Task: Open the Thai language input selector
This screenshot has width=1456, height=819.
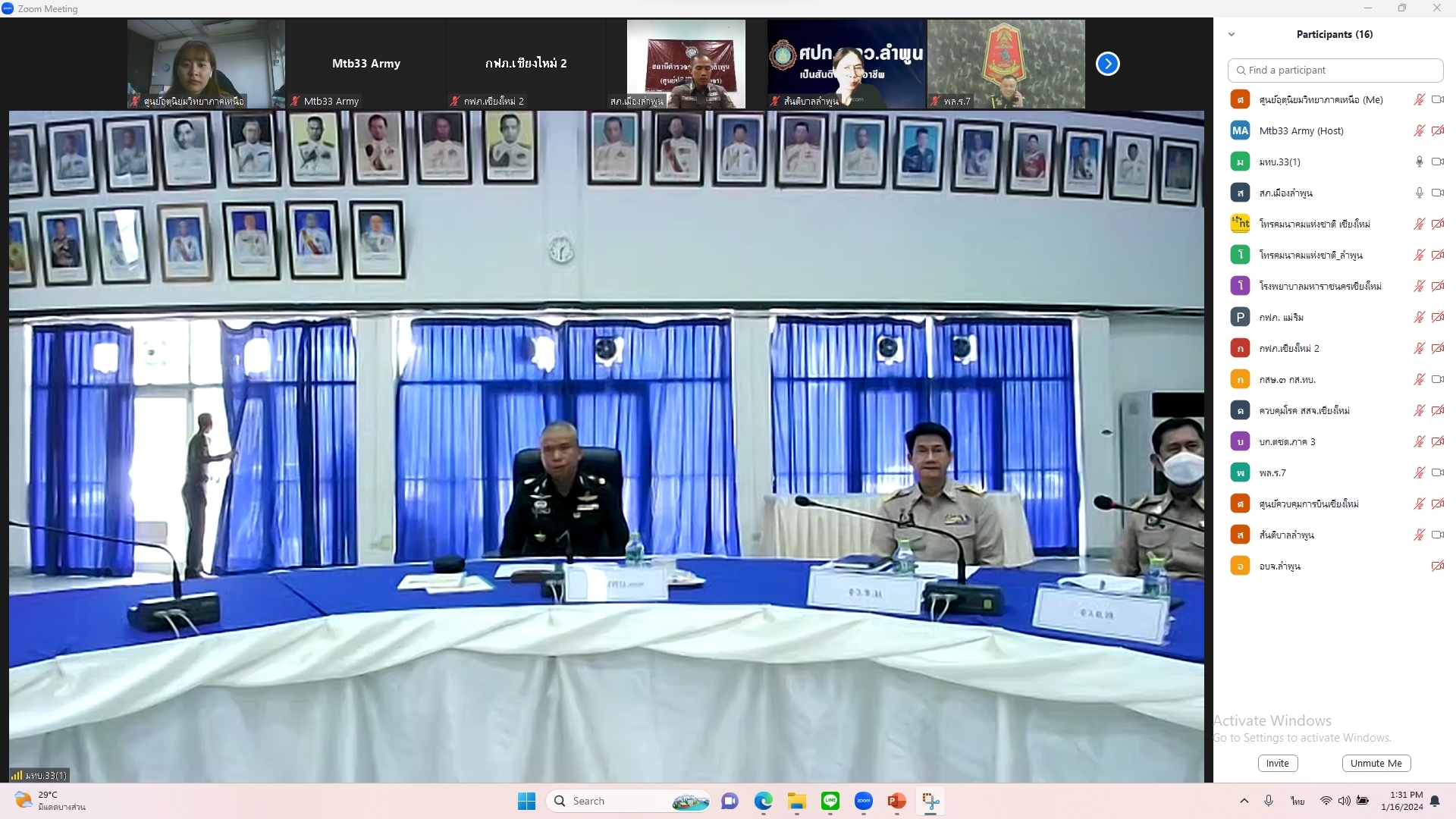Action: point(1298,801)
